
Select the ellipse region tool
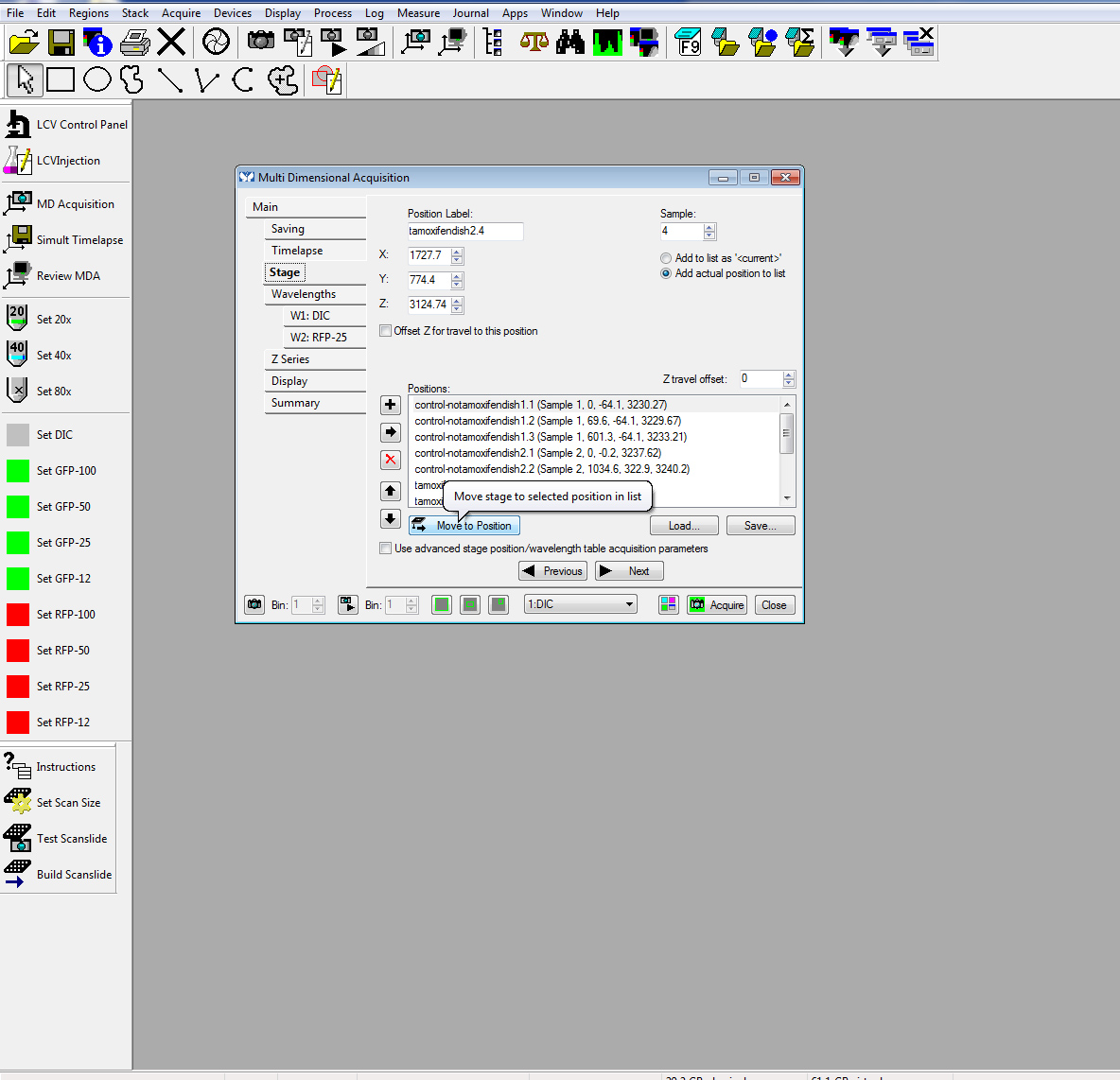click(x=97, y=80)
